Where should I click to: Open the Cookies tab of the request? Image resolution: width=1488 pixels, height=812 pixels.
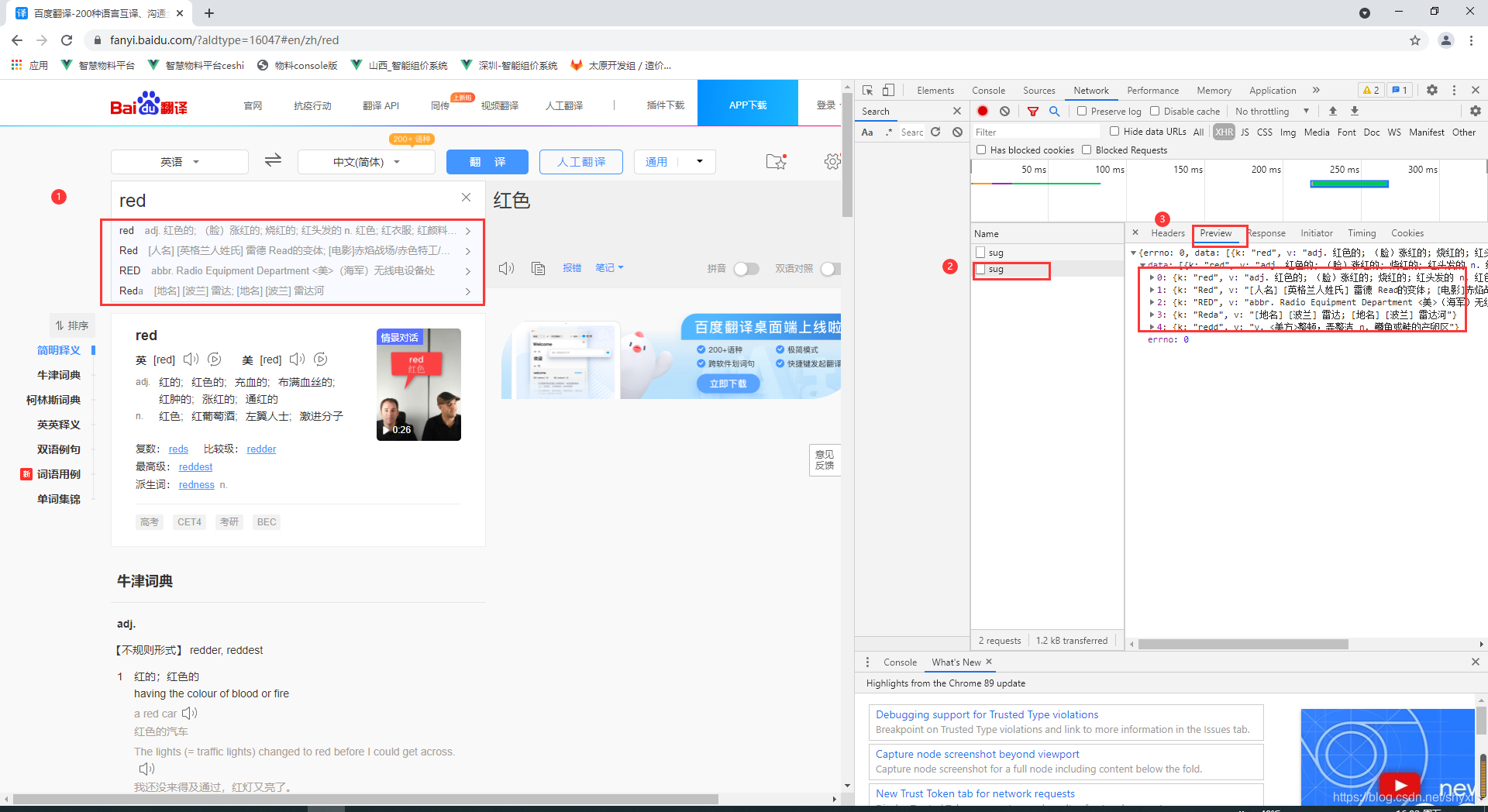(1407, 233)
